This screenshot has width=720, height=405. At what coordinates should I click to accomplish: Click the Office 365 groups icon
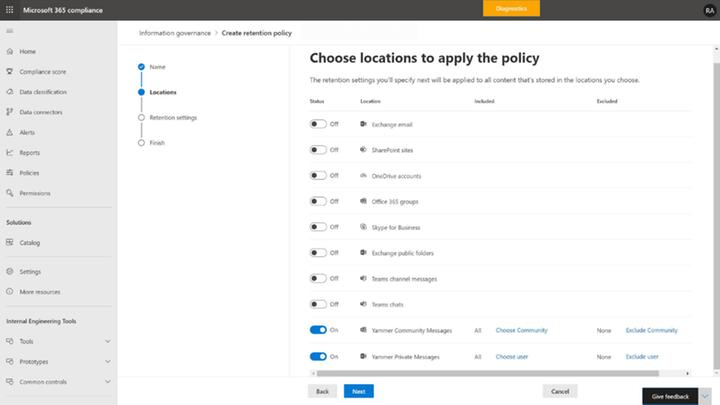[363, 201]
